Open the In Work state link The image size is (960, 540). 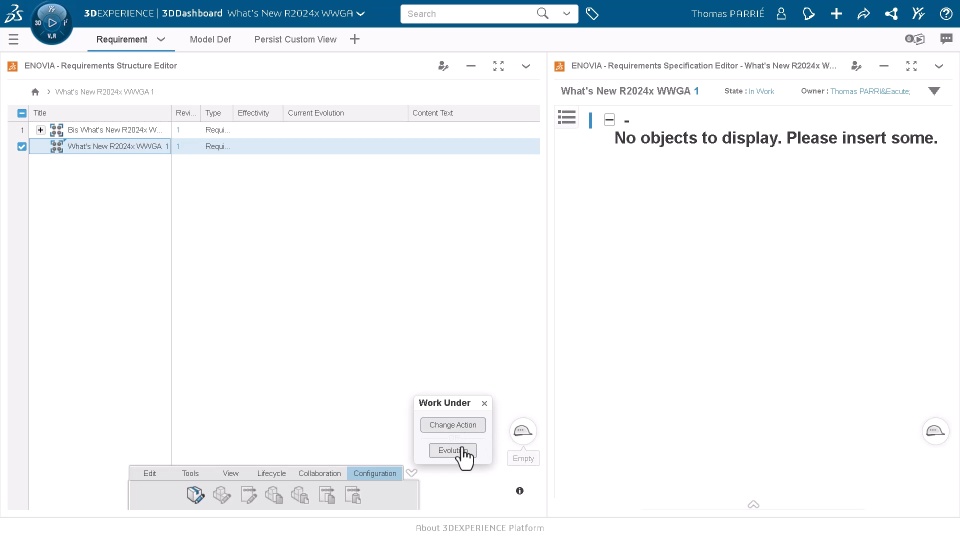pyautogui.click(x=761, y=91)
